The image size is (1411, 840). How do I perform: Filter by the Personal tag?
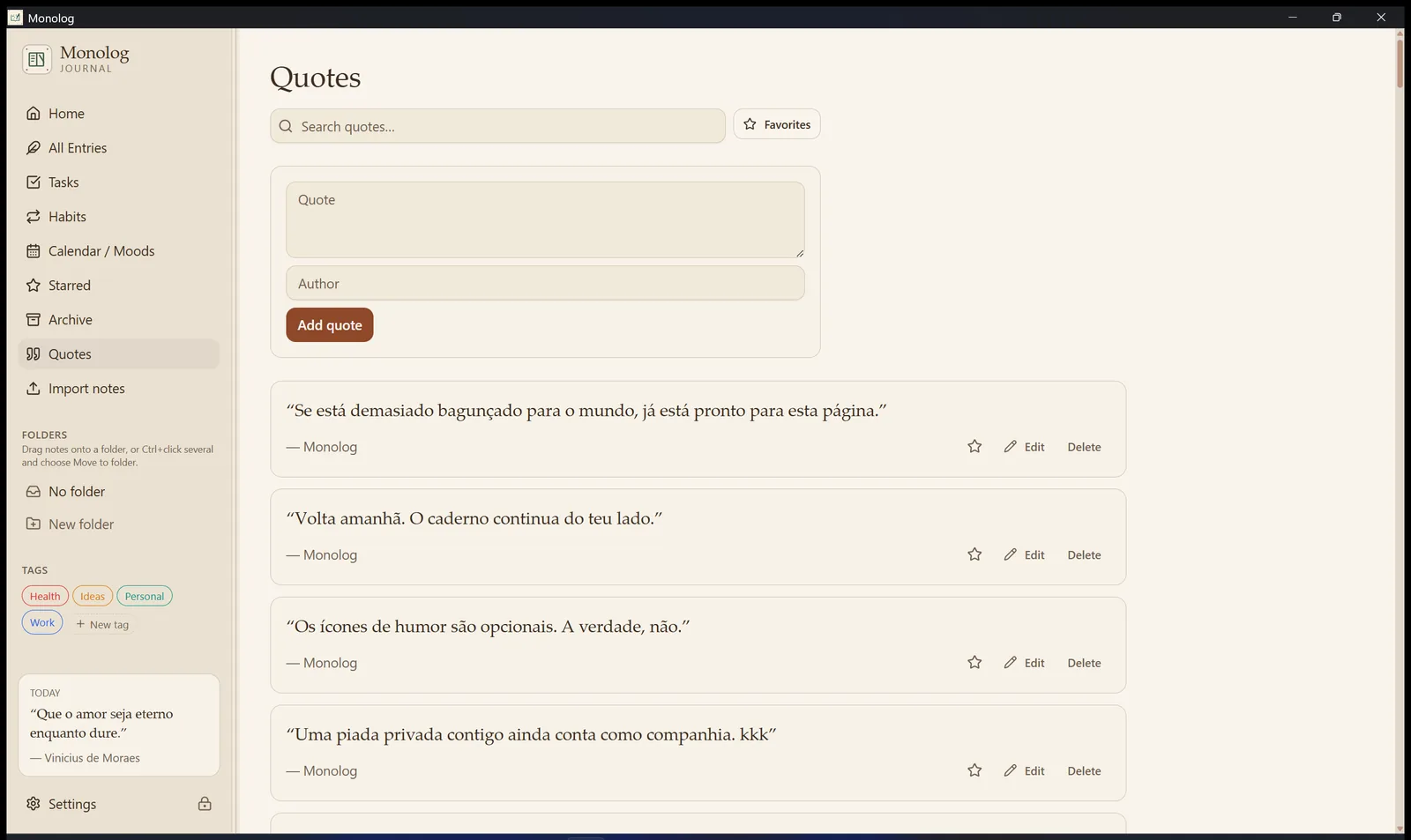[145, 597]
